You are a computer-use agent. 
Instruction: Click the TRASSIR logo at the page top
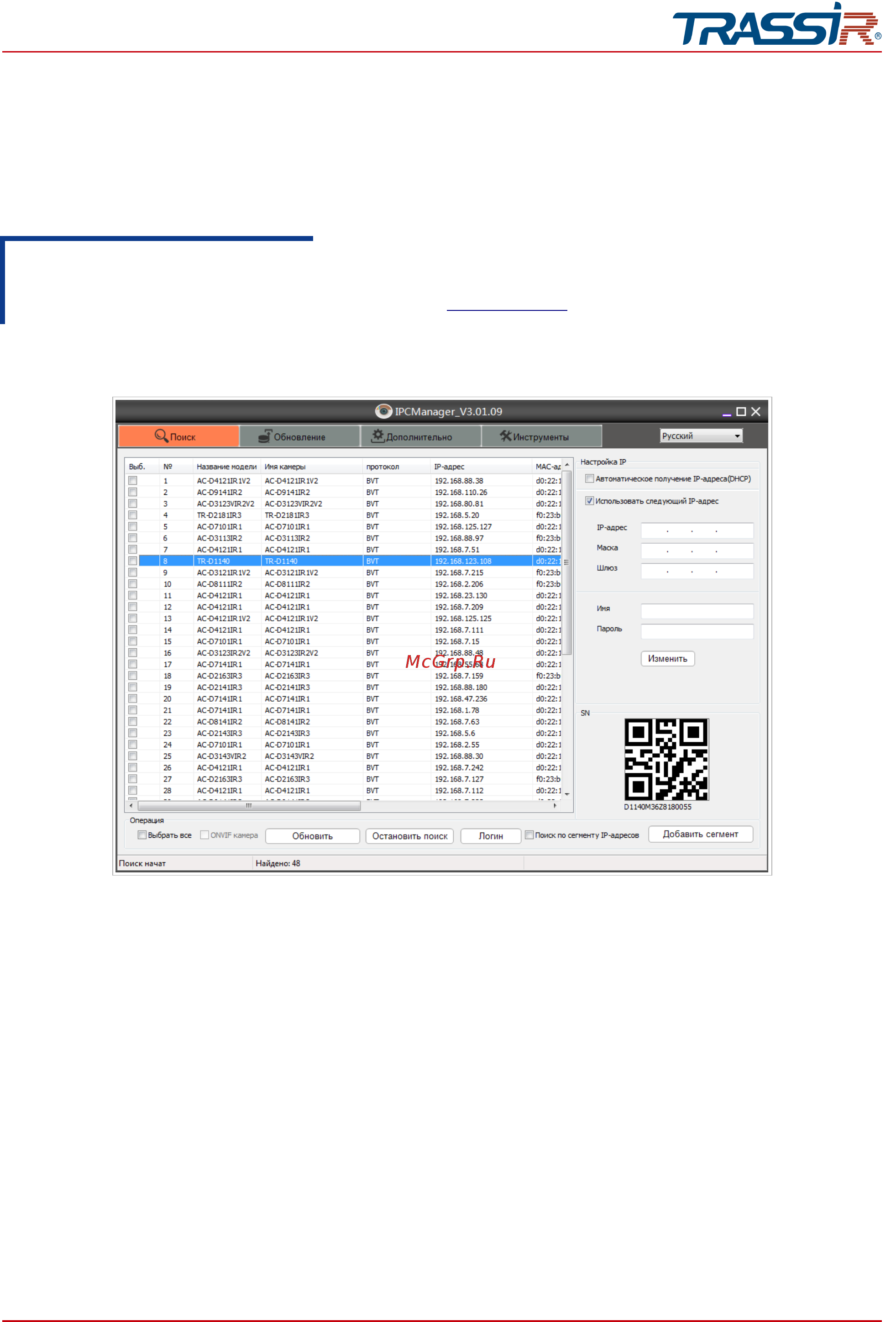(x=776, y=25)
